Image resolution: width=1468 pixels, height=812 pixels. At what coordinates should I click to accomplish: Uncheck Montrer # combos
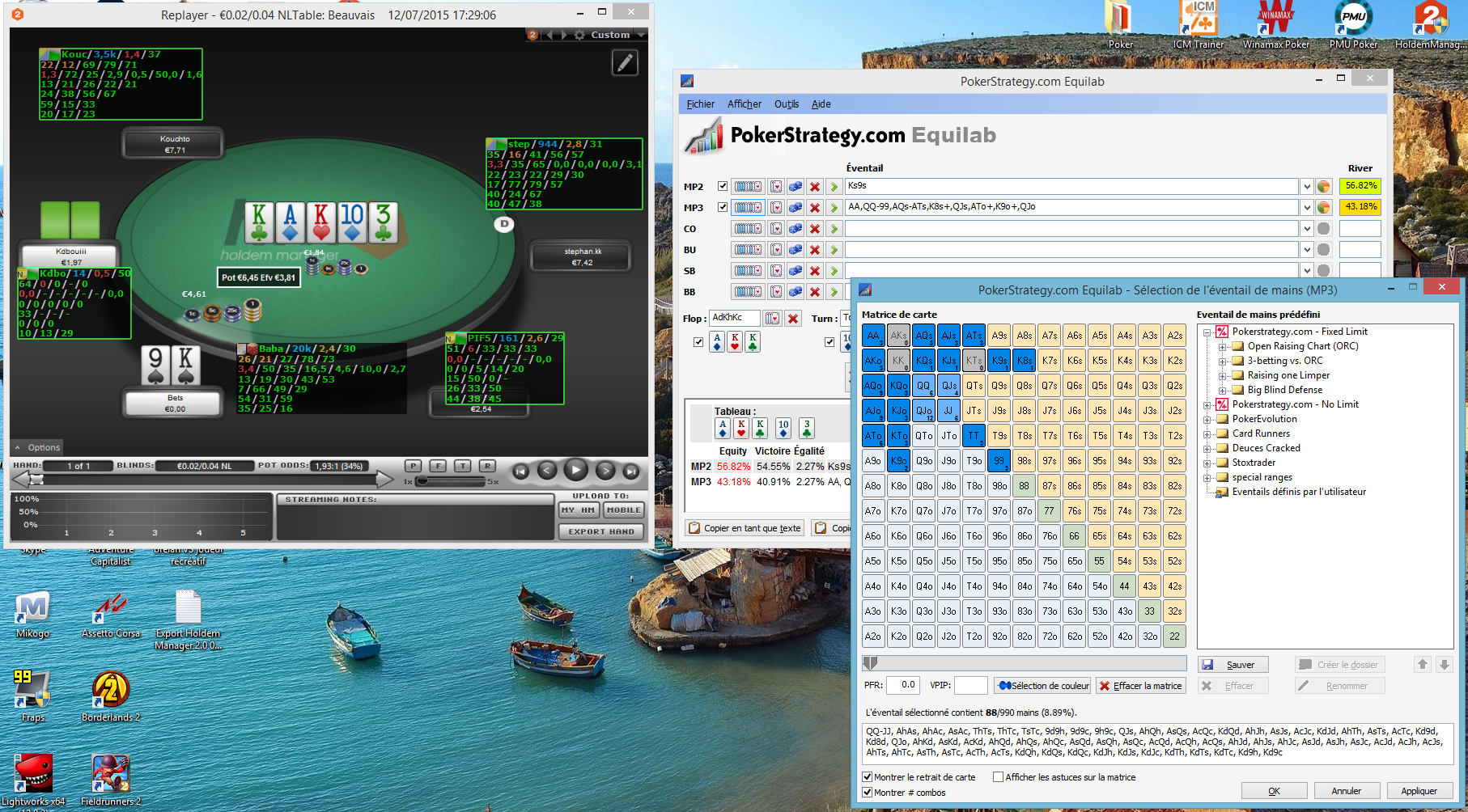click(868, 793)
